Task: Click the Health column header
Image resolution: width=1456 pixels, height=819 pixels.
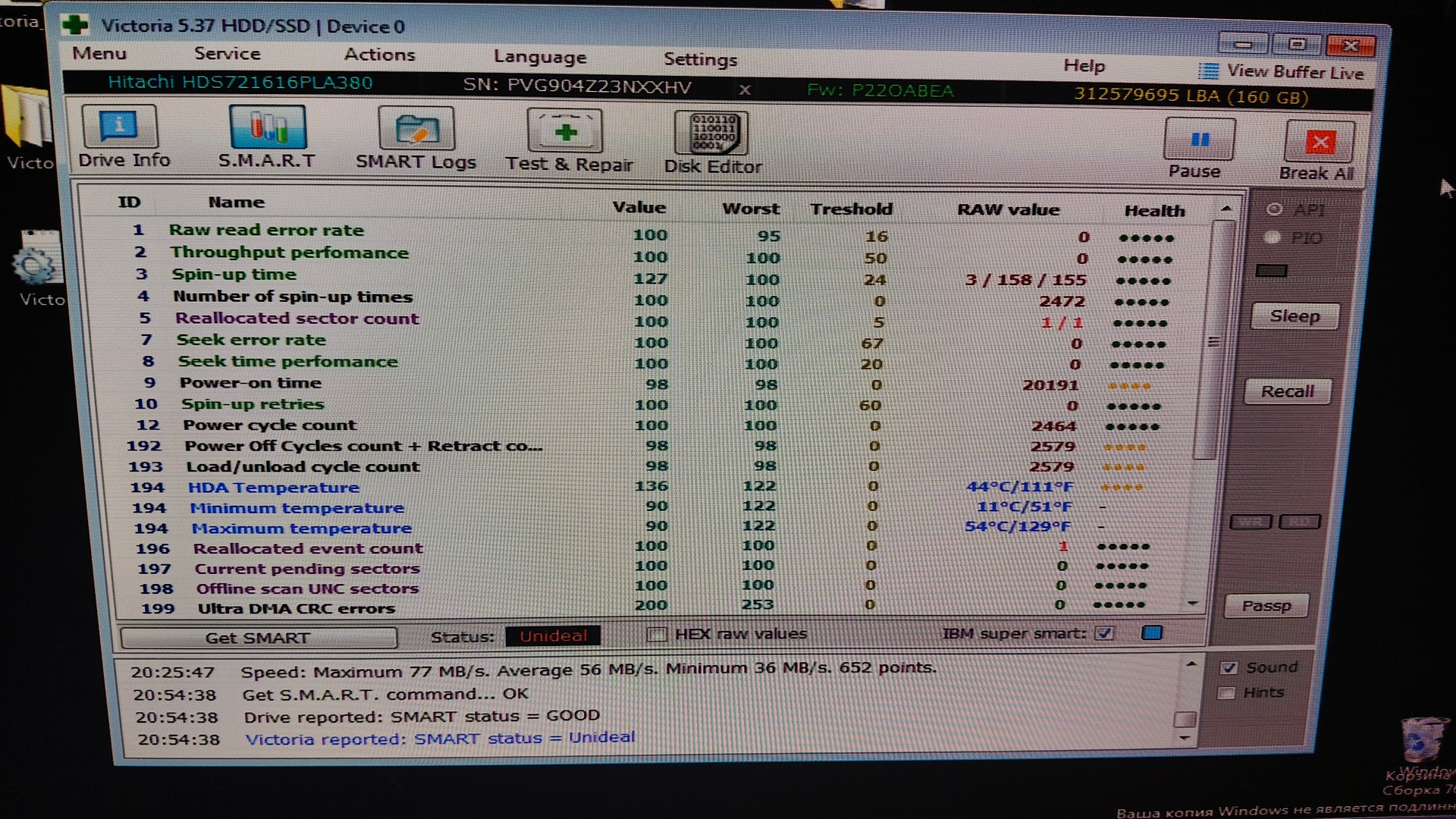Action: pyautogui.click(x=1154, y=211)
